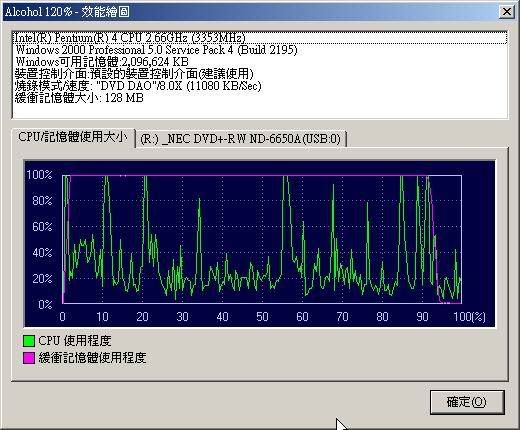Click the 100% label on graph axis
Viewport: 520px width, 430px height.
pos(39,174)
